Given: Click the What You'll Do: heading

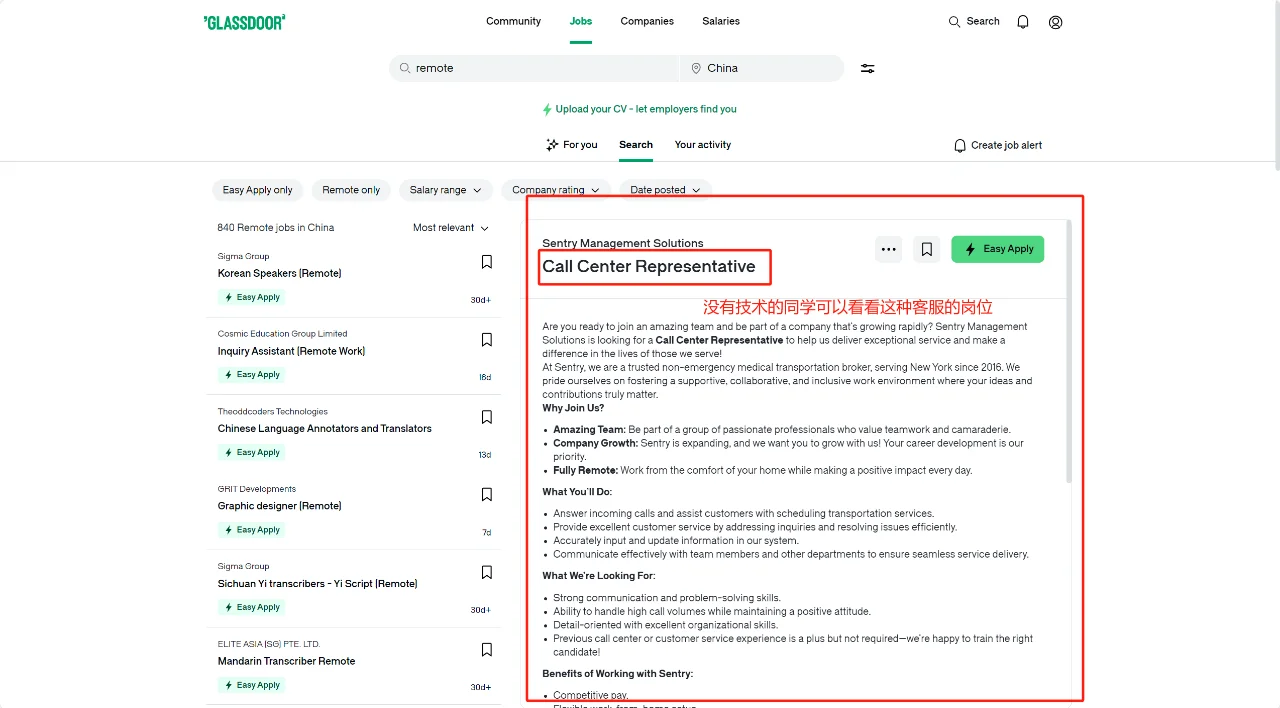Looking at the screenshot, I should coord(577,492).
